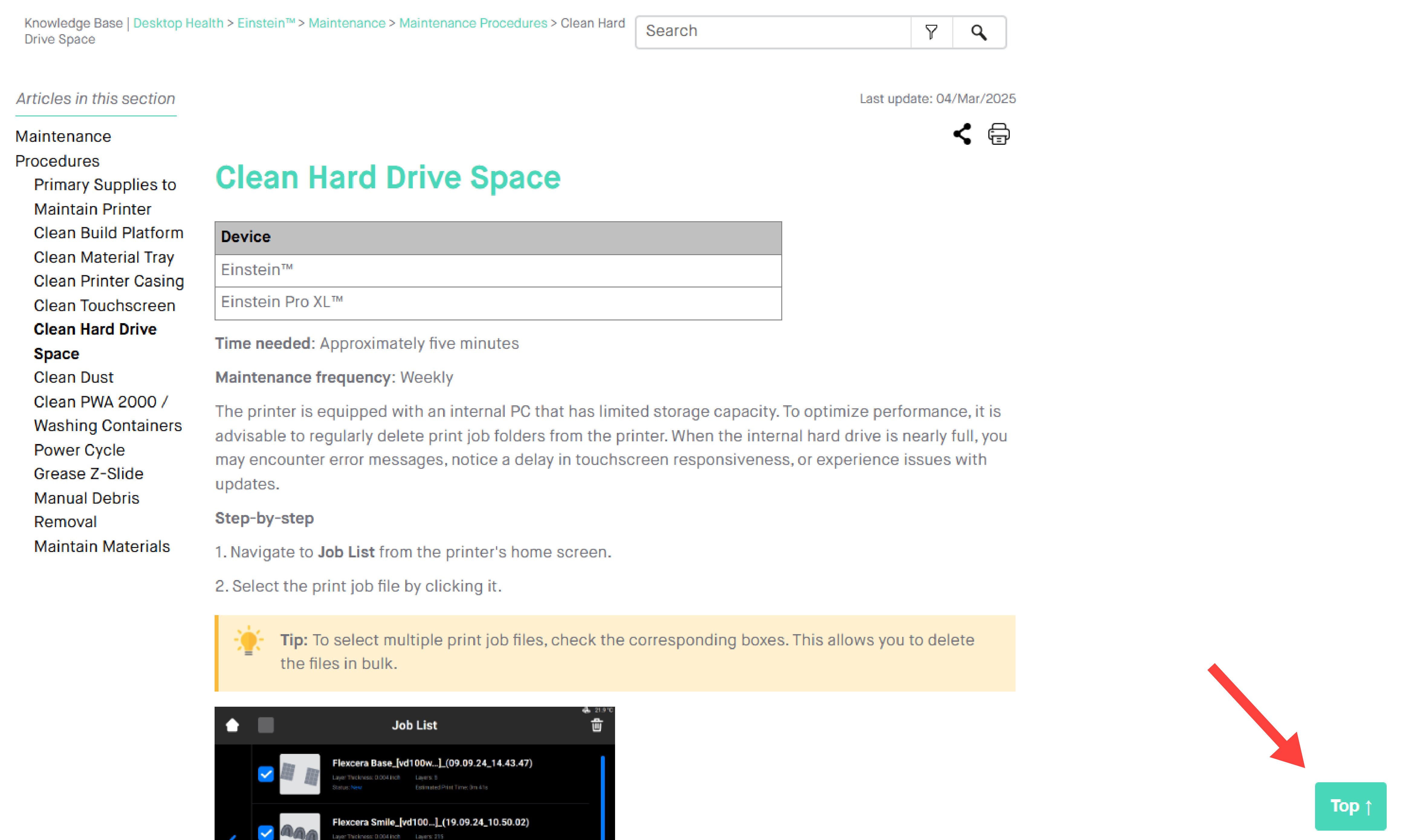
Task: Open Clean Build Platform article
Action: [109, 233]
